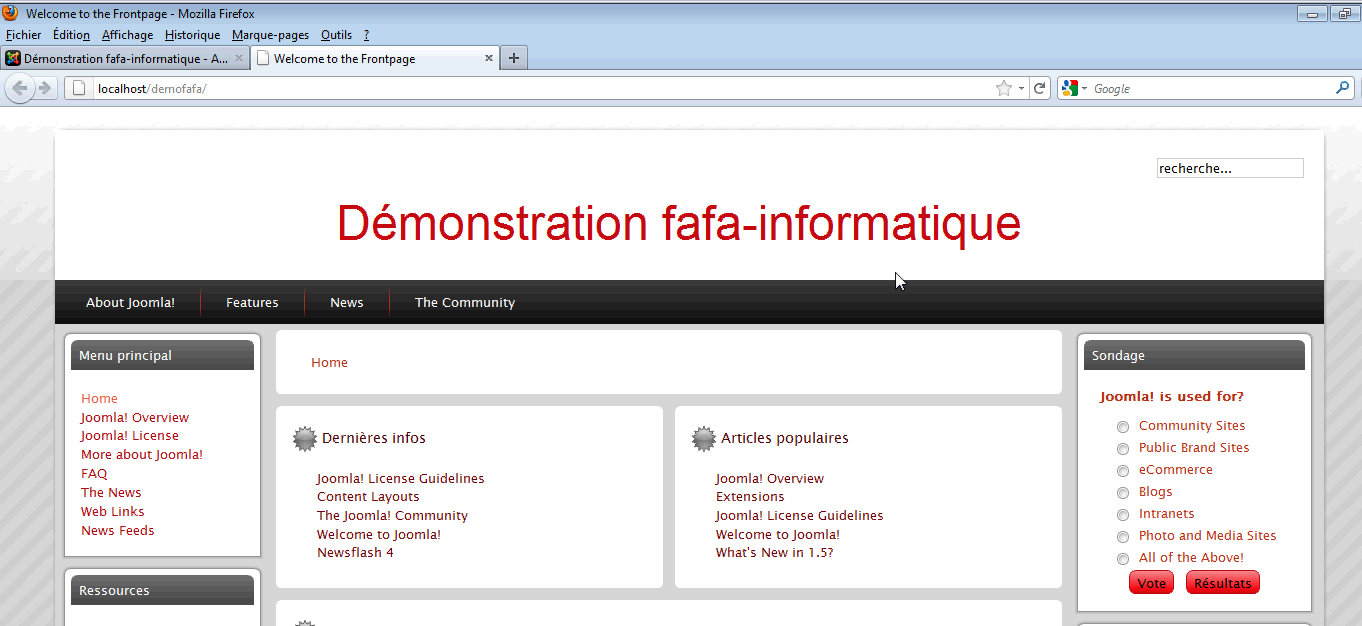This screenshot has width=1362, height=626.
Task: Open the ? help menu
Action: [x=367, y=35]
